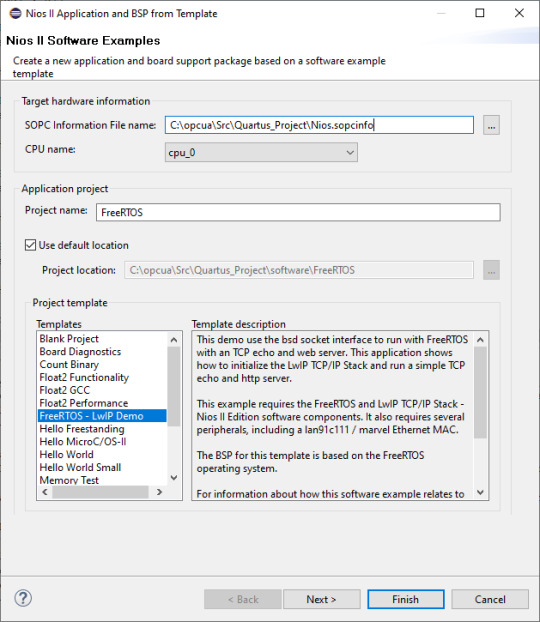Select the Hello World template

point(67,455)
